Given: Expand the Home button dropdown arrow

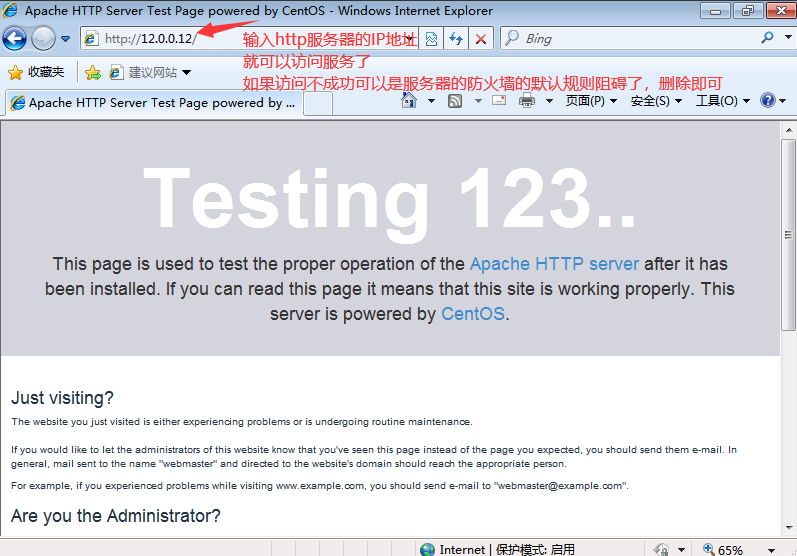Looking at the screenshot, I should 432,101.
